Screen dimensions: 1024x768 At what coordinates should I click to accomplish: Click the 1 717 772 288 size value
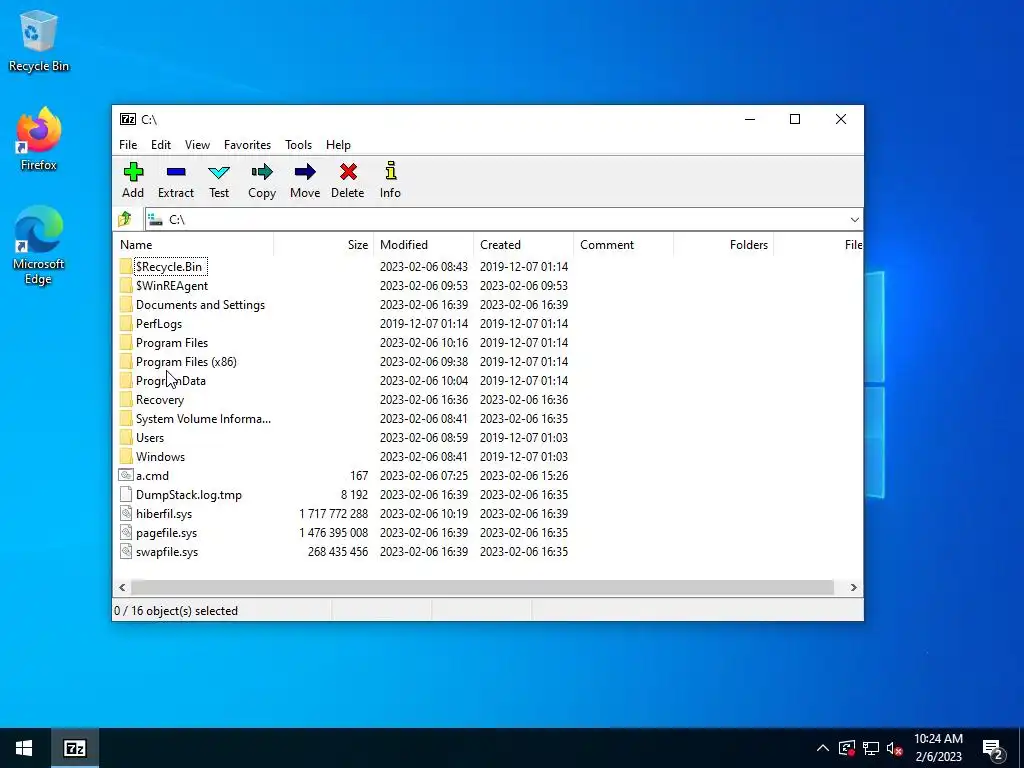334,514
